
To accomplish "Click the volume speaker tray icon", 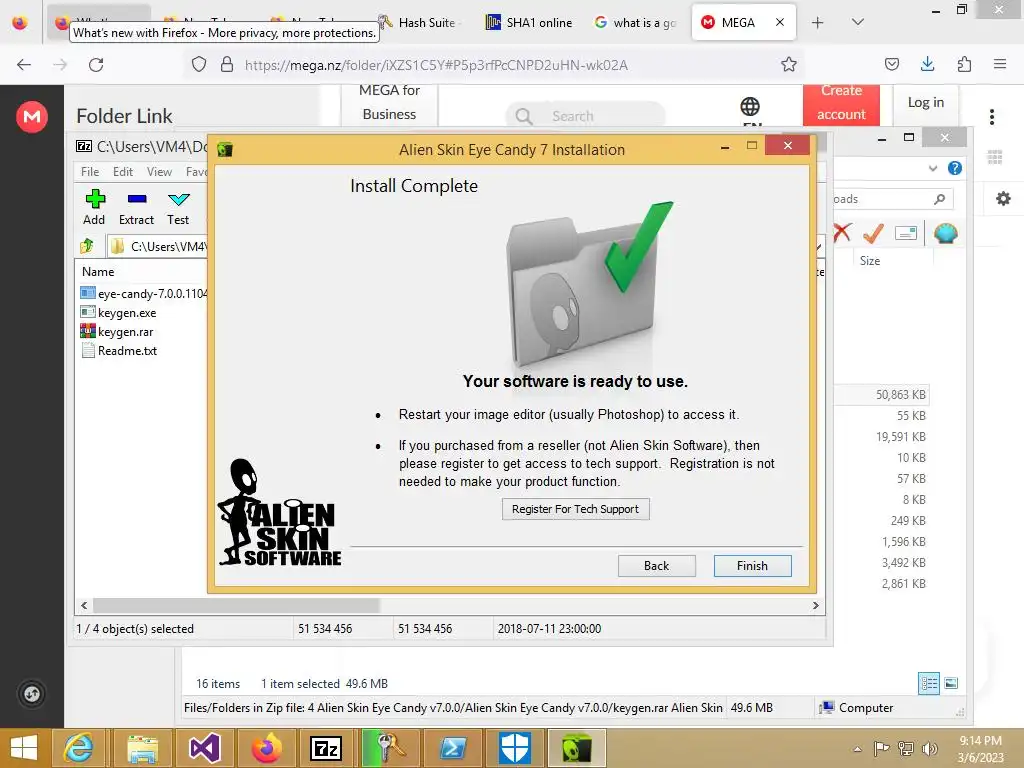I will [929, 748].
